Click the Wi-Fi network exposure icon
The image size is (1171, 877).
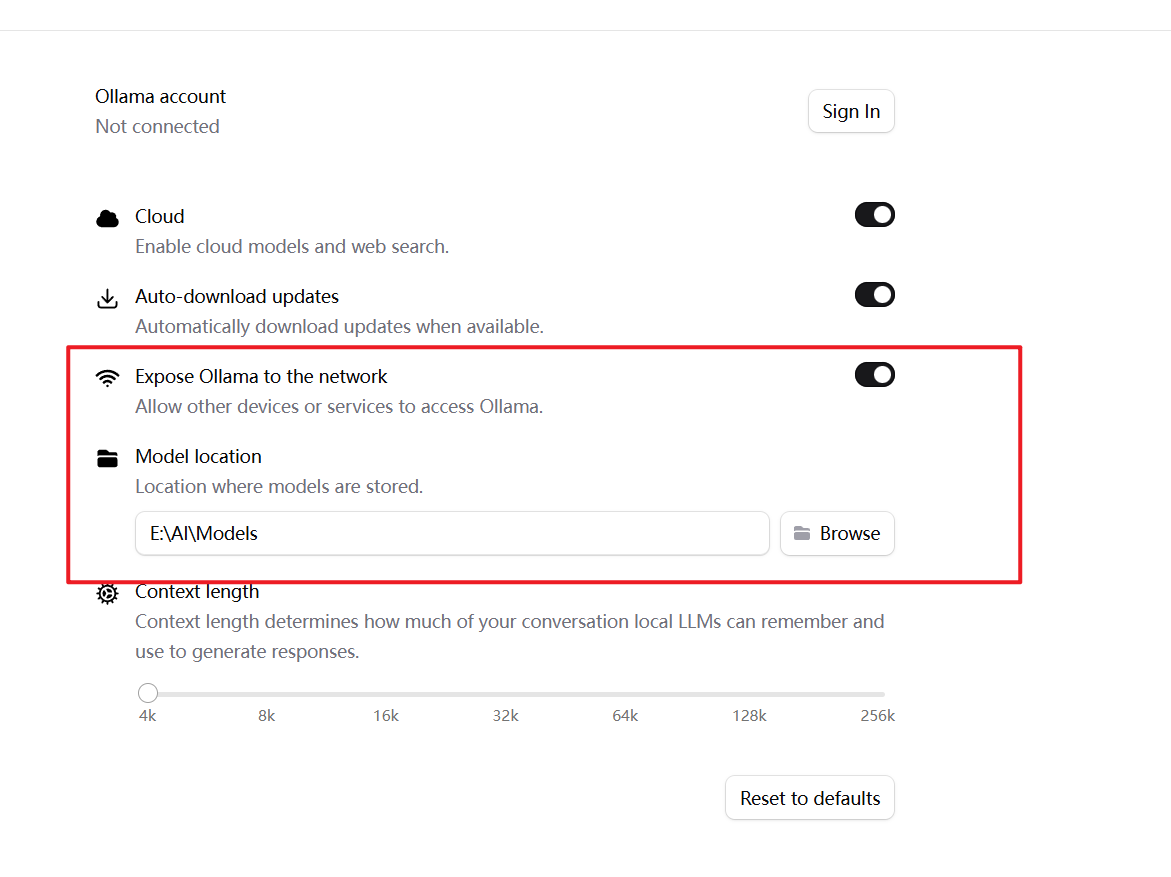108,378
